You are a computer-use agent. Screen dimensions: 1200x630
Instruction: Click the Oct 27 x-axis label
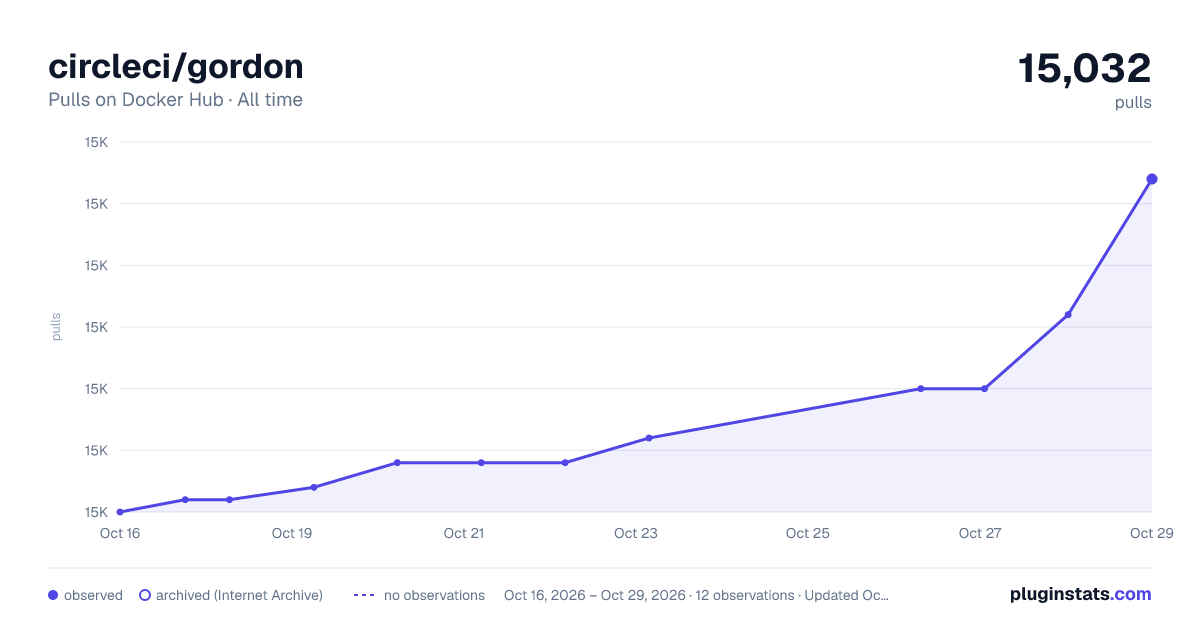(x=980, y=533)
